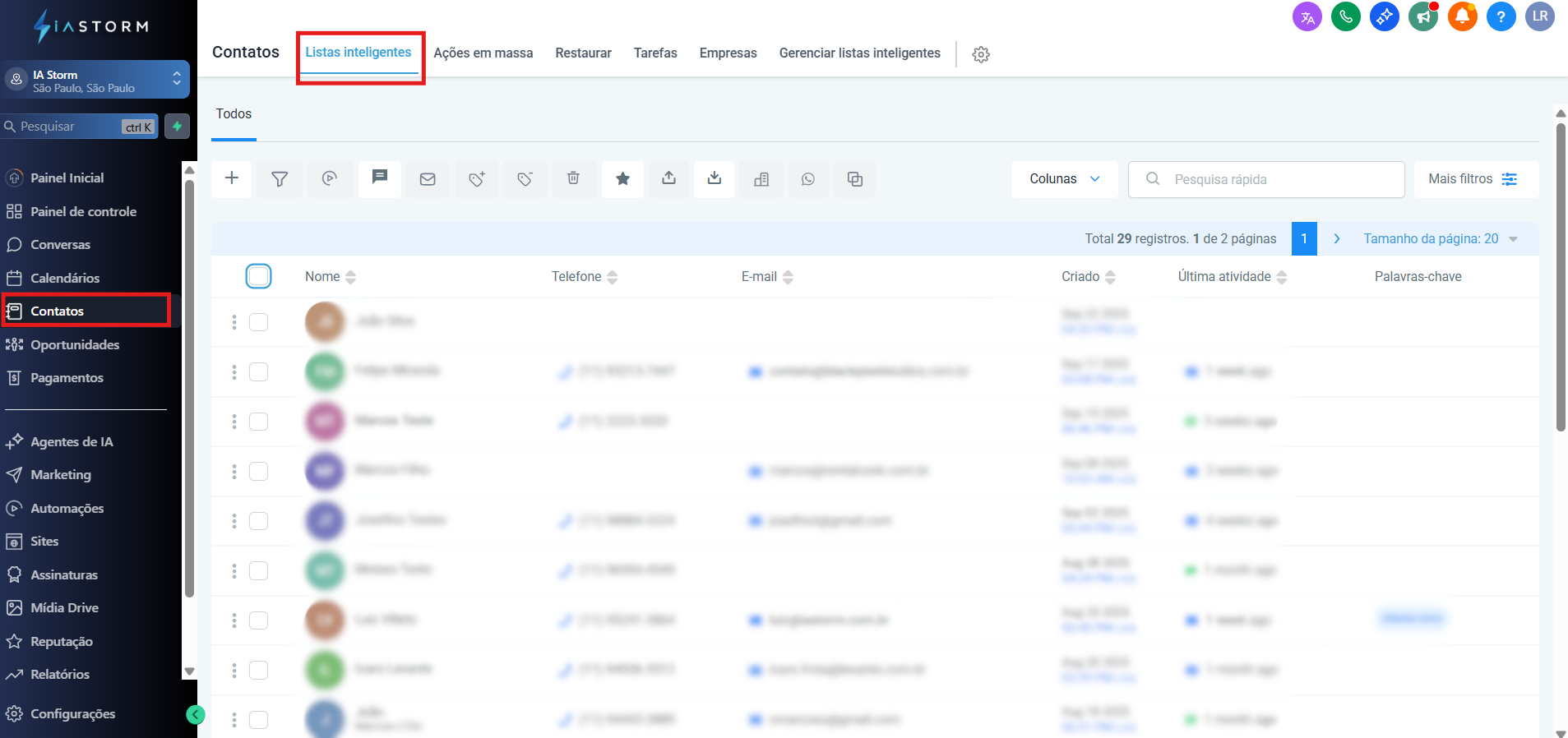
Task: Toggle the select-all contacts checkbox
Action: pos(258,276)
